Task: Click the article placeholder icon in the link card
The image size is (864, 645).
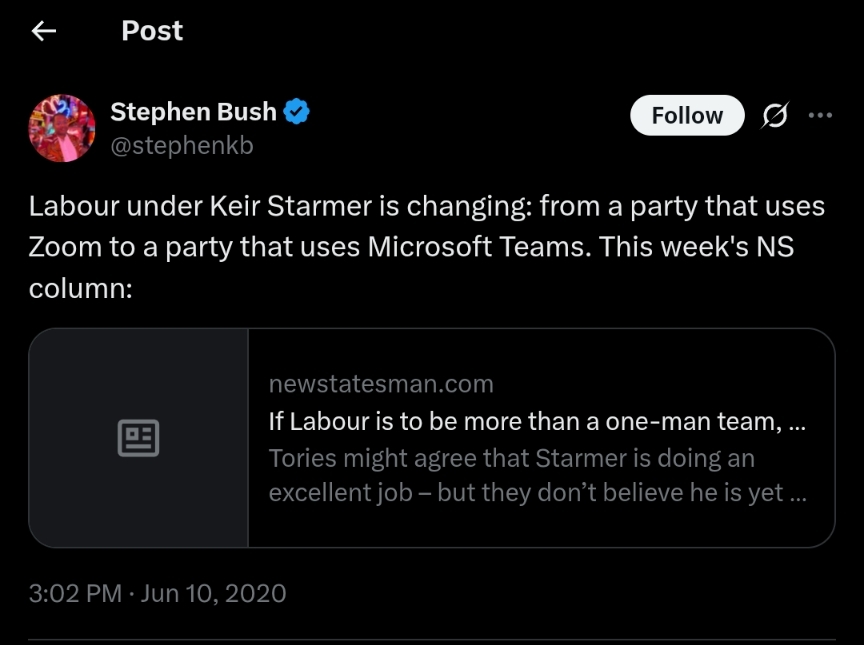Action: tap(138, 438)
